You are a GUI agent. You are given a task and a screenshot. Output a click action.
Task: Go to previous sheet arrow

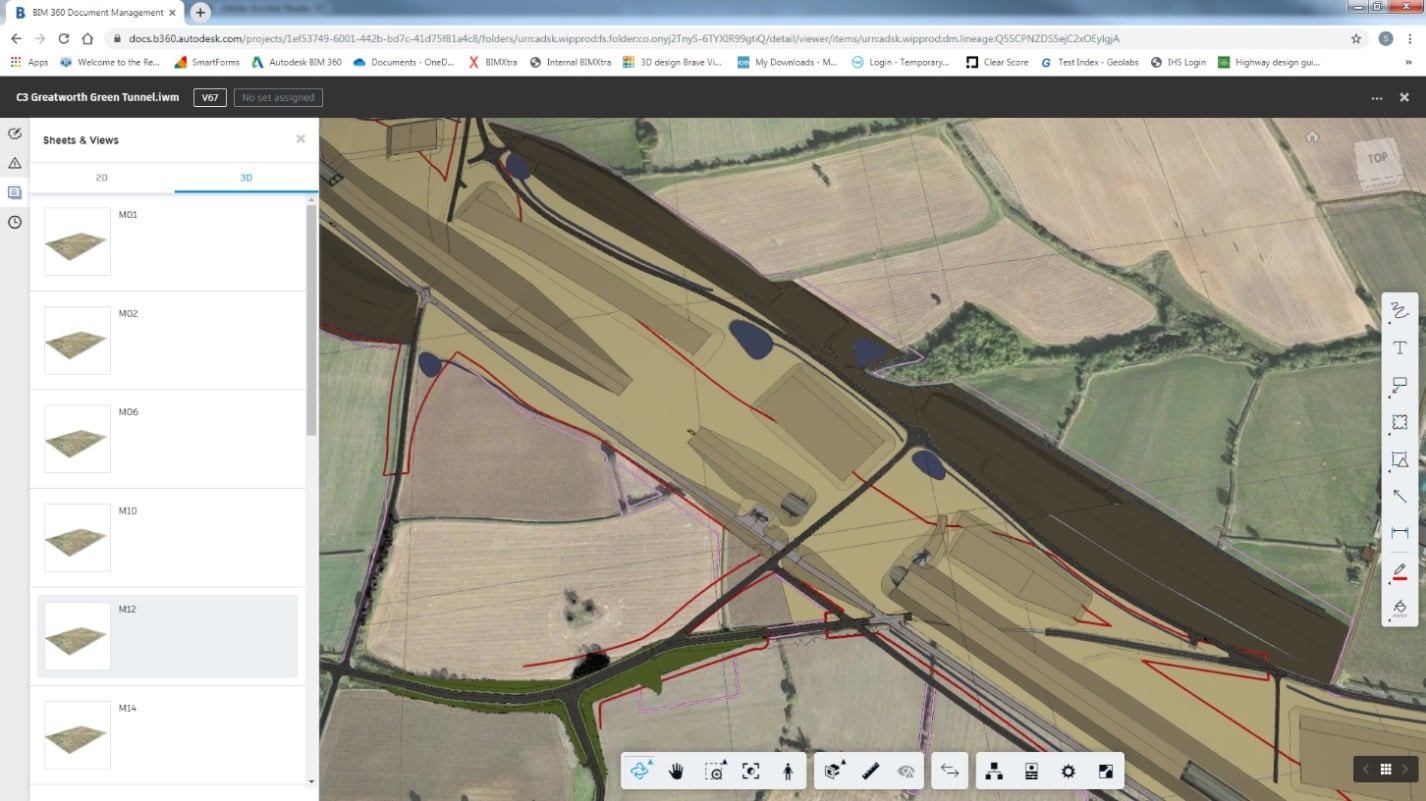(x=1366, y=769)
